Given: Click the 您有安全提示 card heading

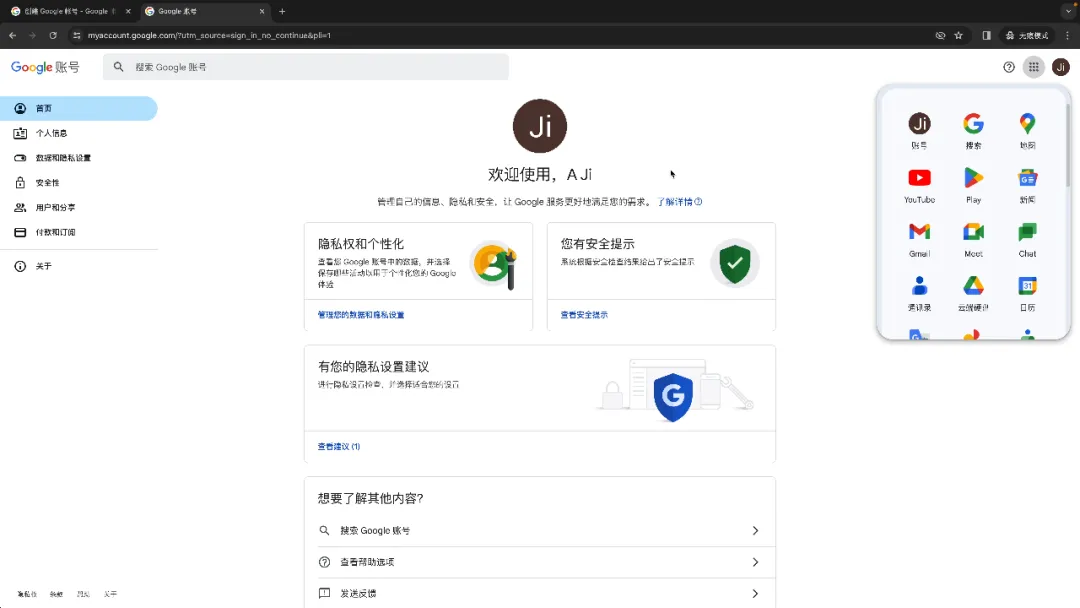Looking at the screenshot, I should (x=597, y=244).
